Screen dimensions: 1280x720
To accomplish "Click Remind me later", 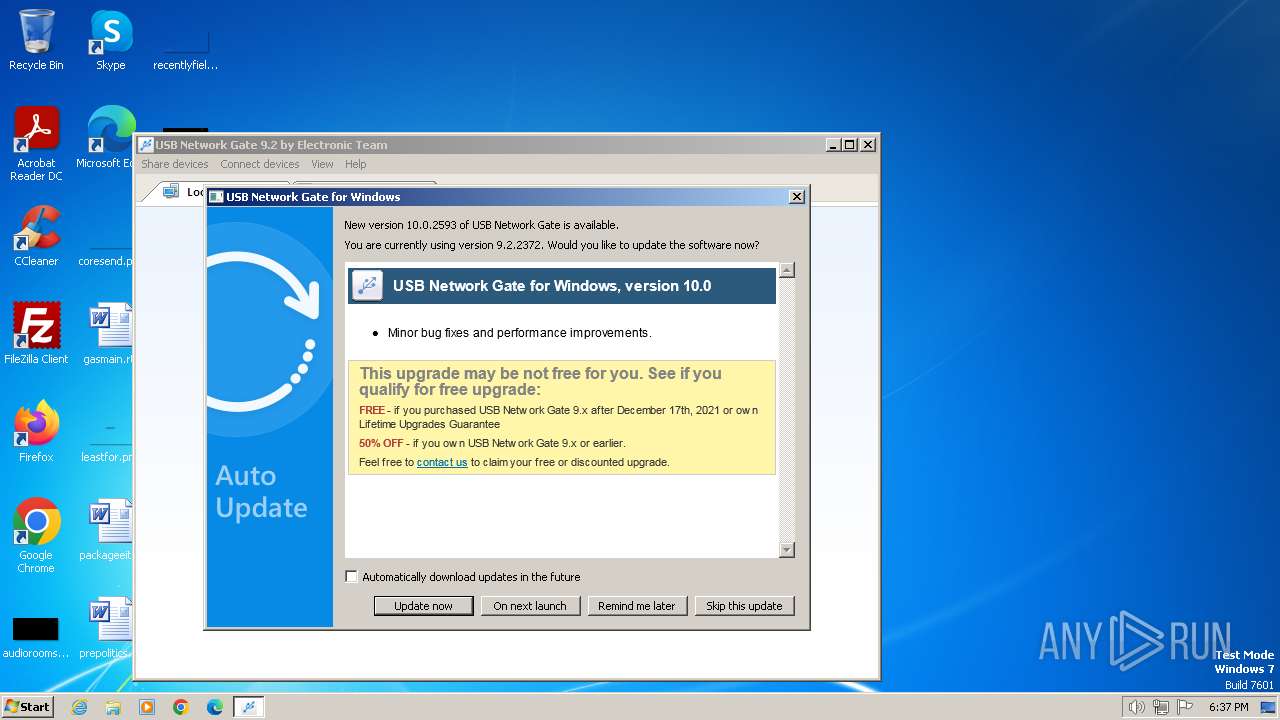I will 637,606.
